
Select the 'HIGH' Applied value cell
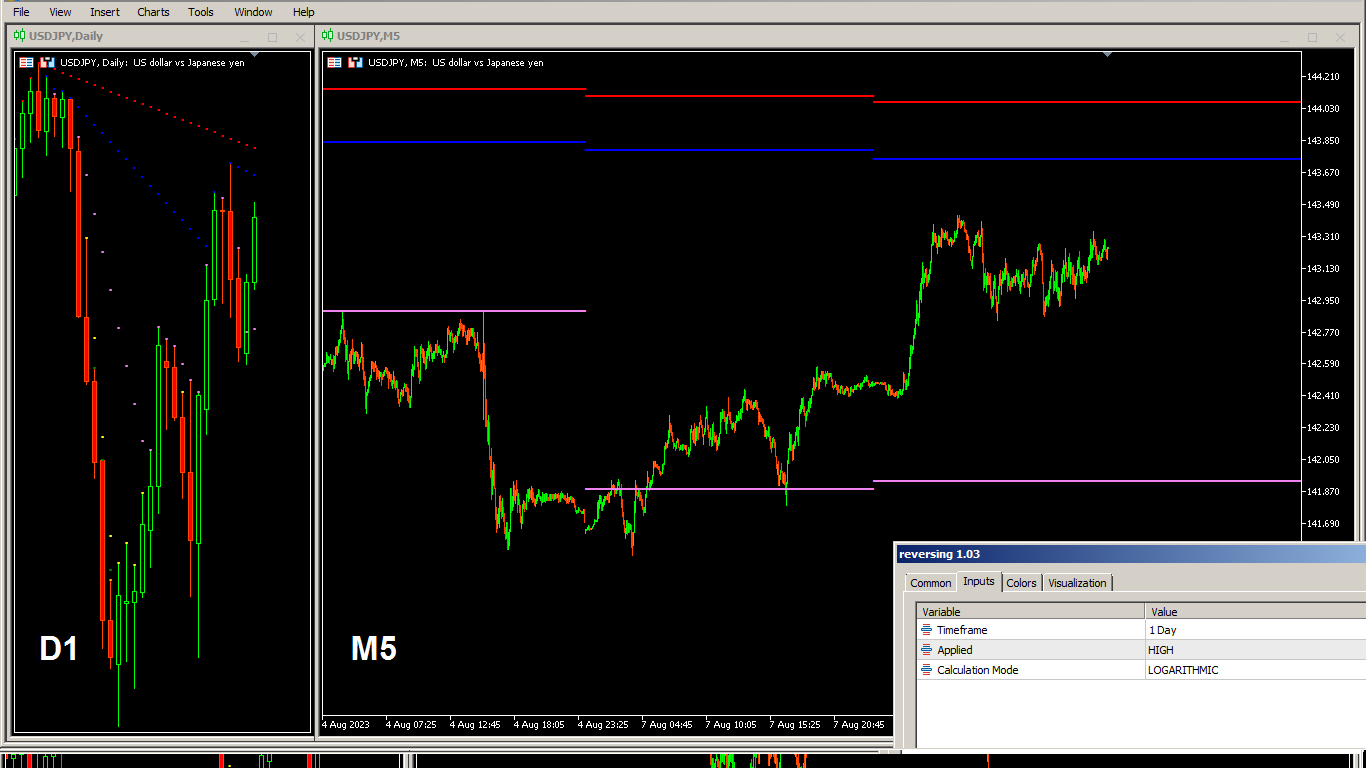pos(1255,650)
